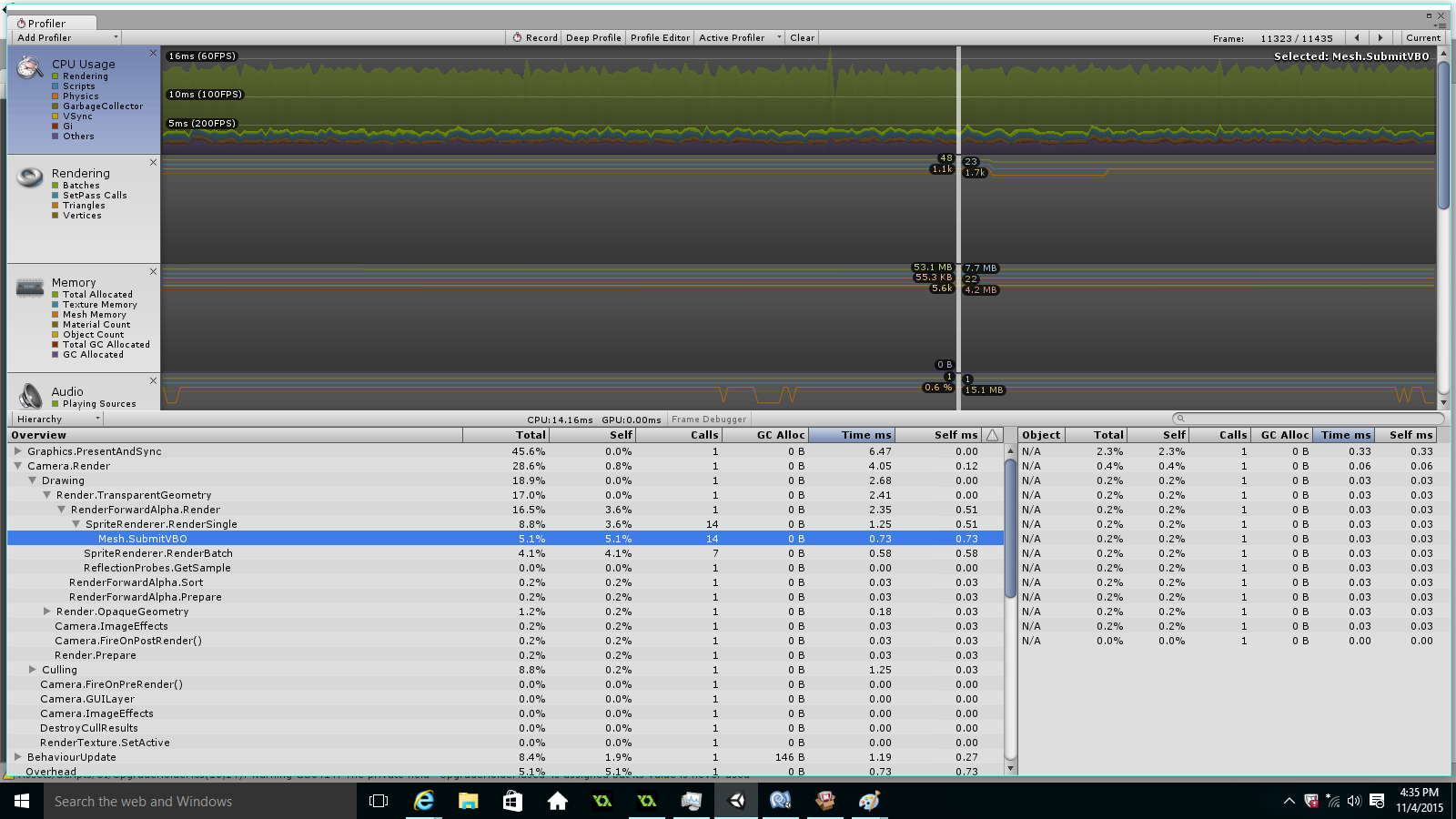Viewport: 1456px width, 819px height.
Task: Open the Hierarchy view mode dropdown
Action: tap(57, 420)
